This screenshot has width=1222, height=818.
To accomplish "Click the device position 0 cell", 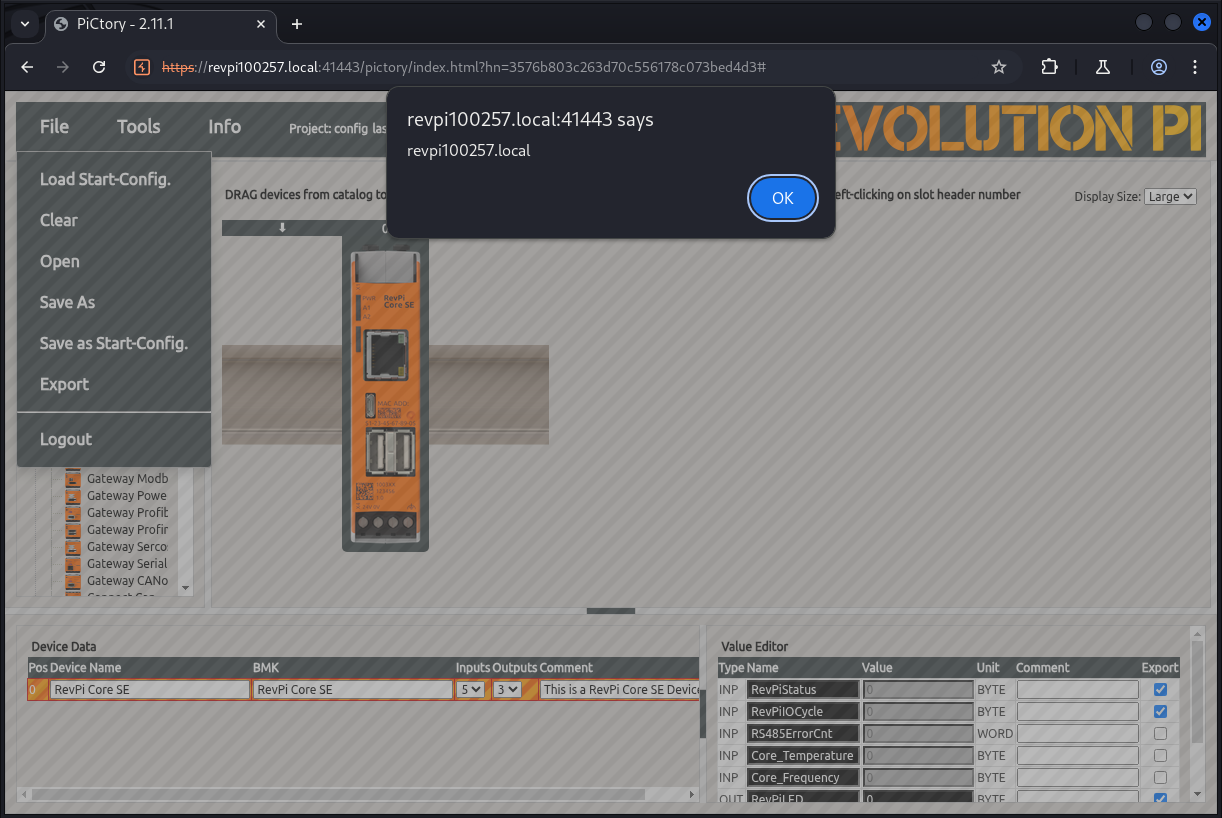I will (38, 689).
